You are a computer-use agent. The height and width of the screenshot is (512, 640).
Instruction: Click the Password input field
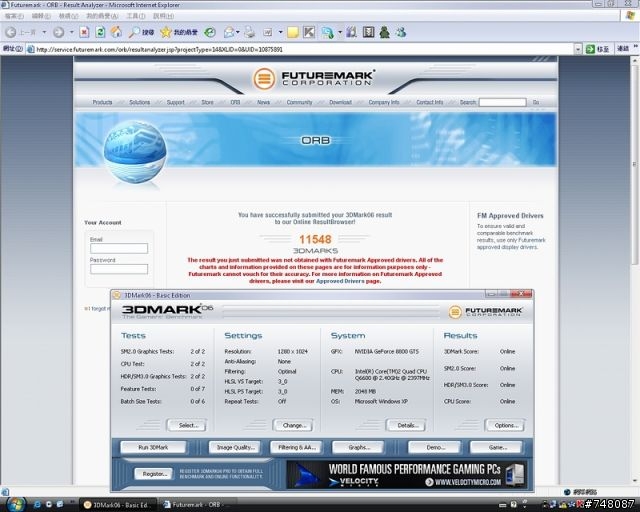pyautogui.click(x=119, y=269)
